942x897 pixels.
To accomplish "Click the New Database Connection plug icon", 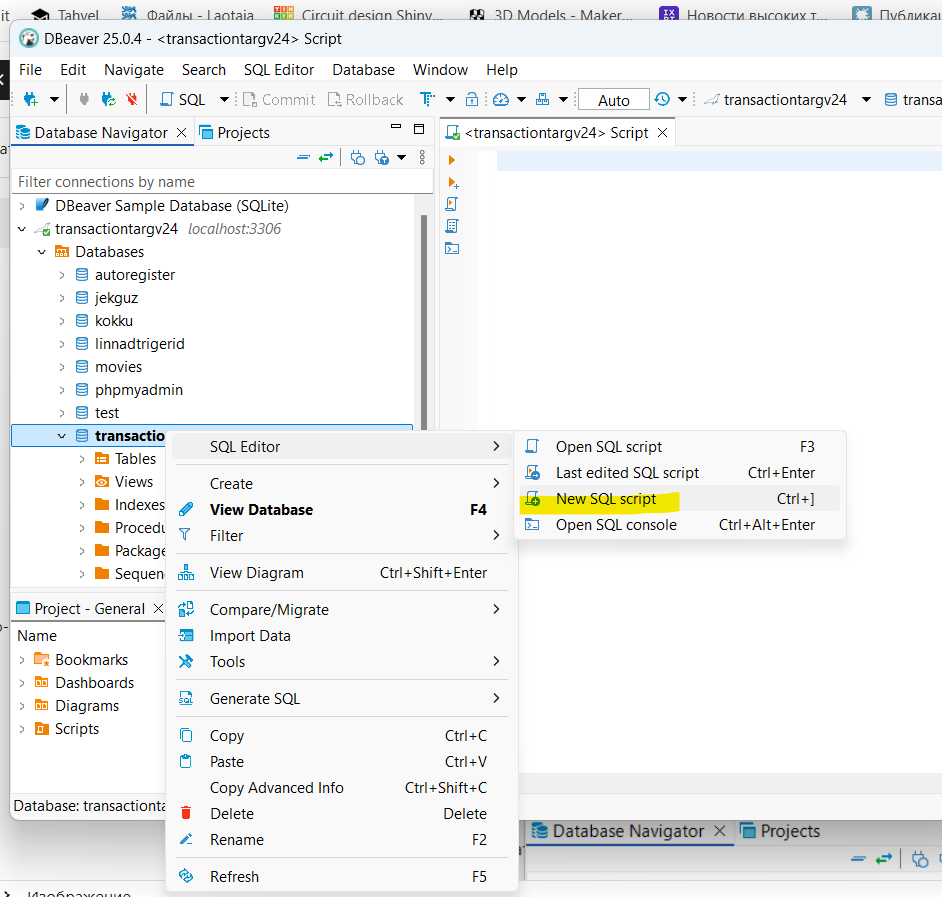I will click(x=30, y=99).
